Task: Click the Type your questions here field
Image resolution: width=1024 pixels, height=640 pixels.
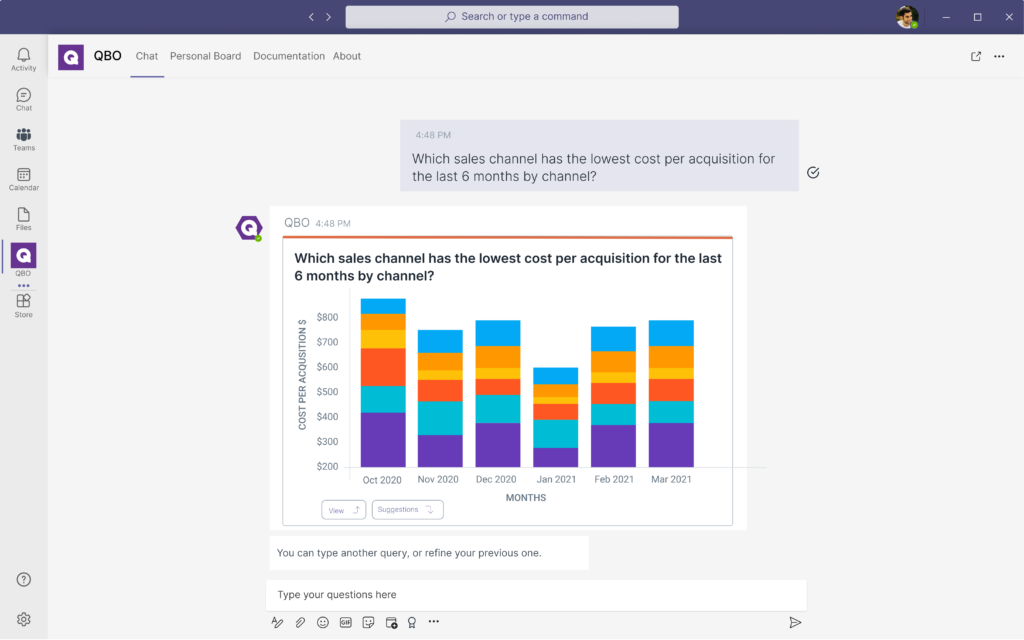Action: tap(535, 595)
